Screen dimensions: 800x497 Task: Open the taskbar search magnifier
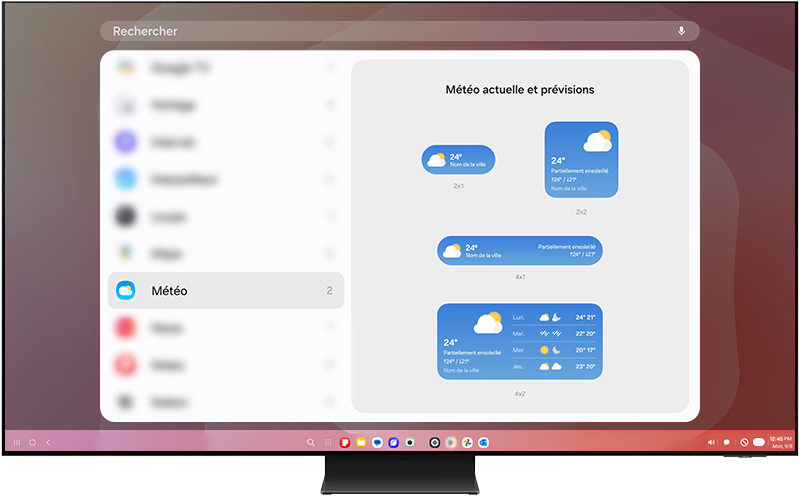311,442
